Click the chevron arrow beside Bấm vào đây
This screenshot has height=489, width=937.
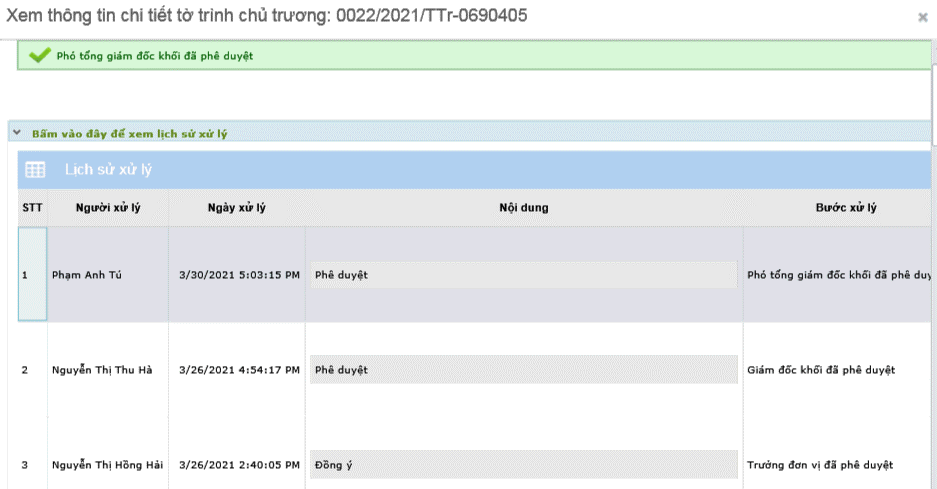click(x=17, y=133)
